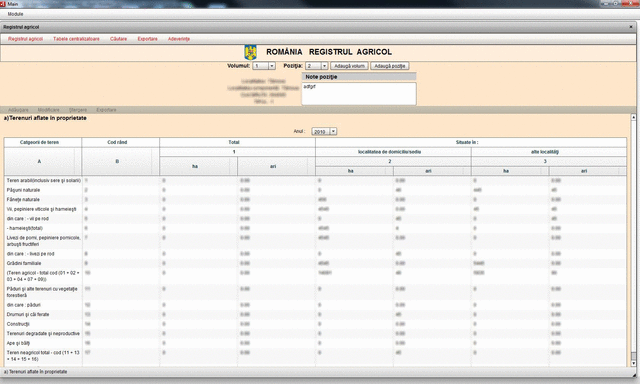Screen dimensions: 640x384
Task: Click the vertical scrollbar up arrow
Action: pos(633,118)
